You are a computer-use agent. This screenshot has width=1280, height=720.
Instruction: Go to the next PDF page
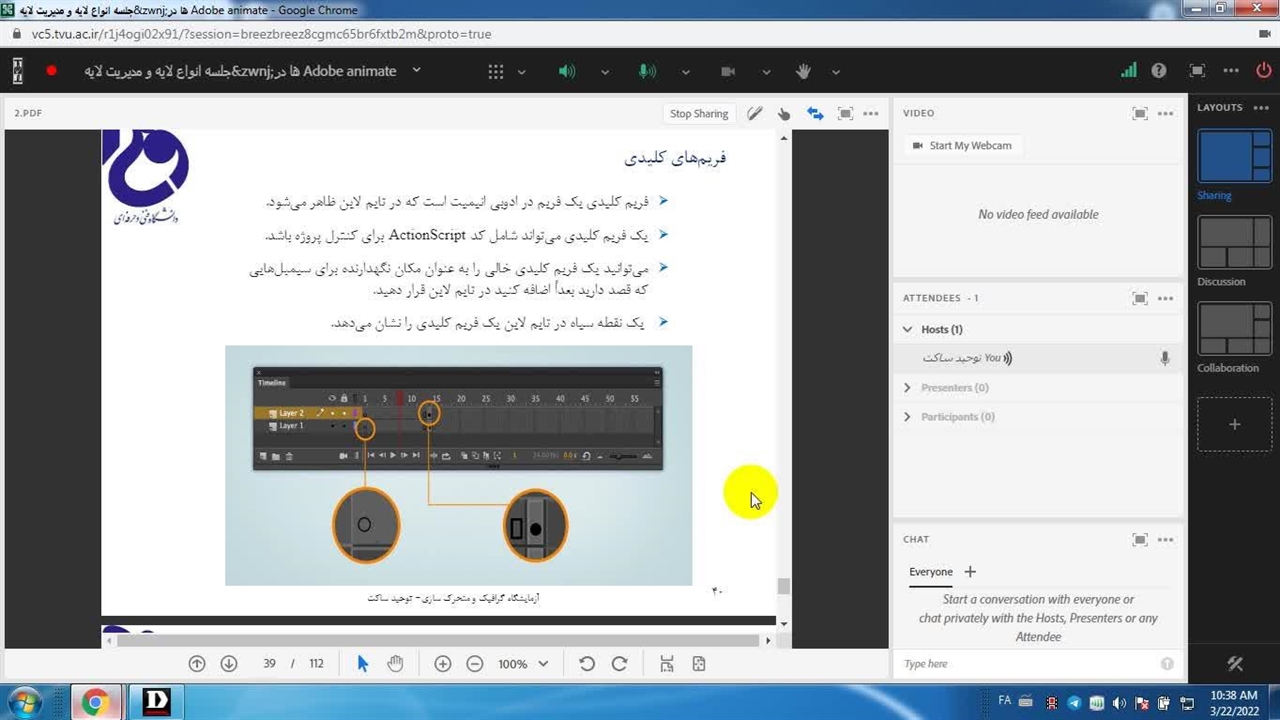[x=229, y=664]
